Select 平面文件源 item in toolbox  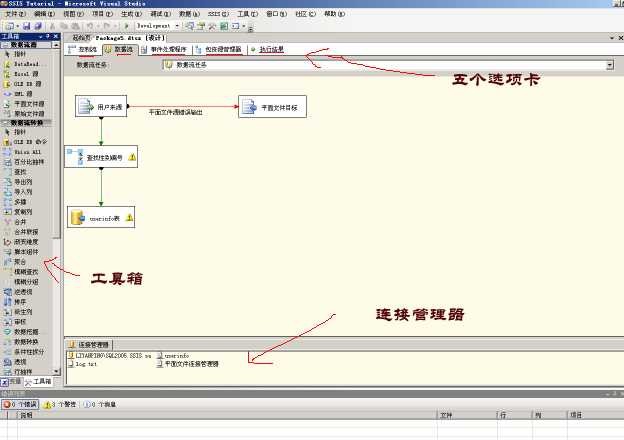point(24,104)
